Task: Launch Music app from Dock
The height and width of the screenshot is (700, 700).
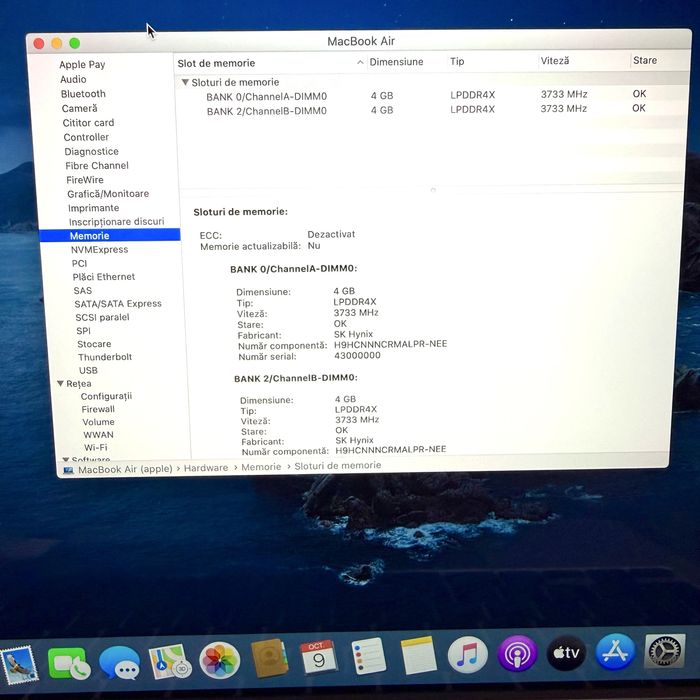Action: point(467,654)
